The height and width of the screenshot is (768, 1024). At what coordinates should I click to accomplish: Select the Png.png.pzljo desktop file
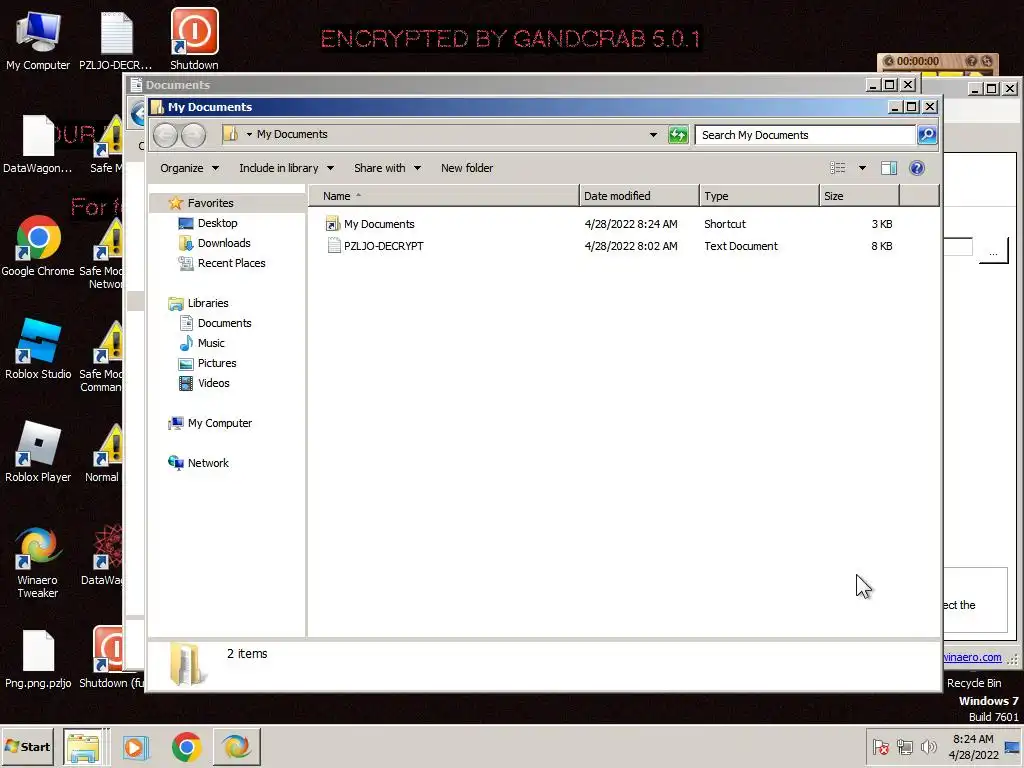click(38, 660)
